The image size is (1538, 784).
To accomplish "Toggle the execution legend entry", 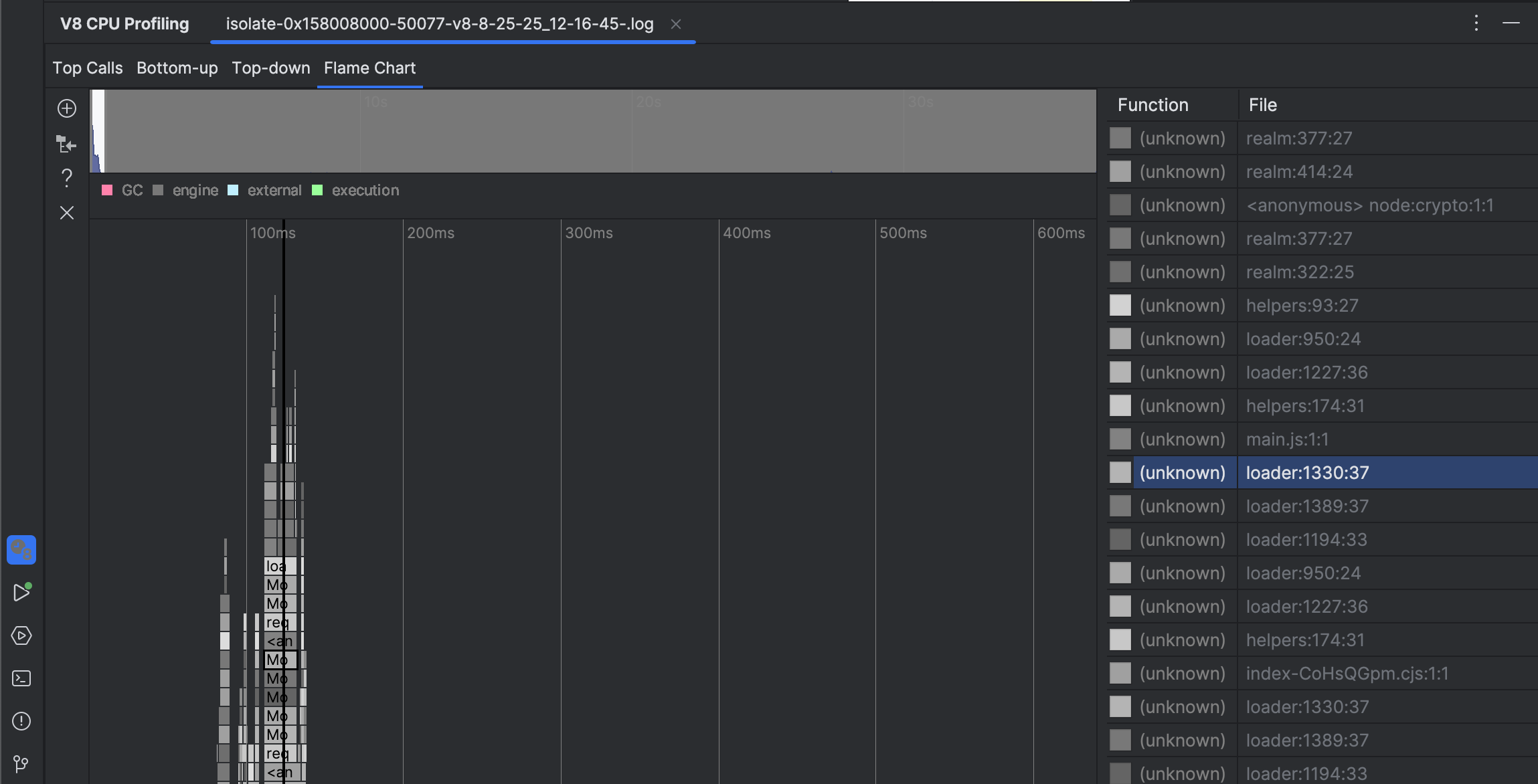I will tap(318, 190).
